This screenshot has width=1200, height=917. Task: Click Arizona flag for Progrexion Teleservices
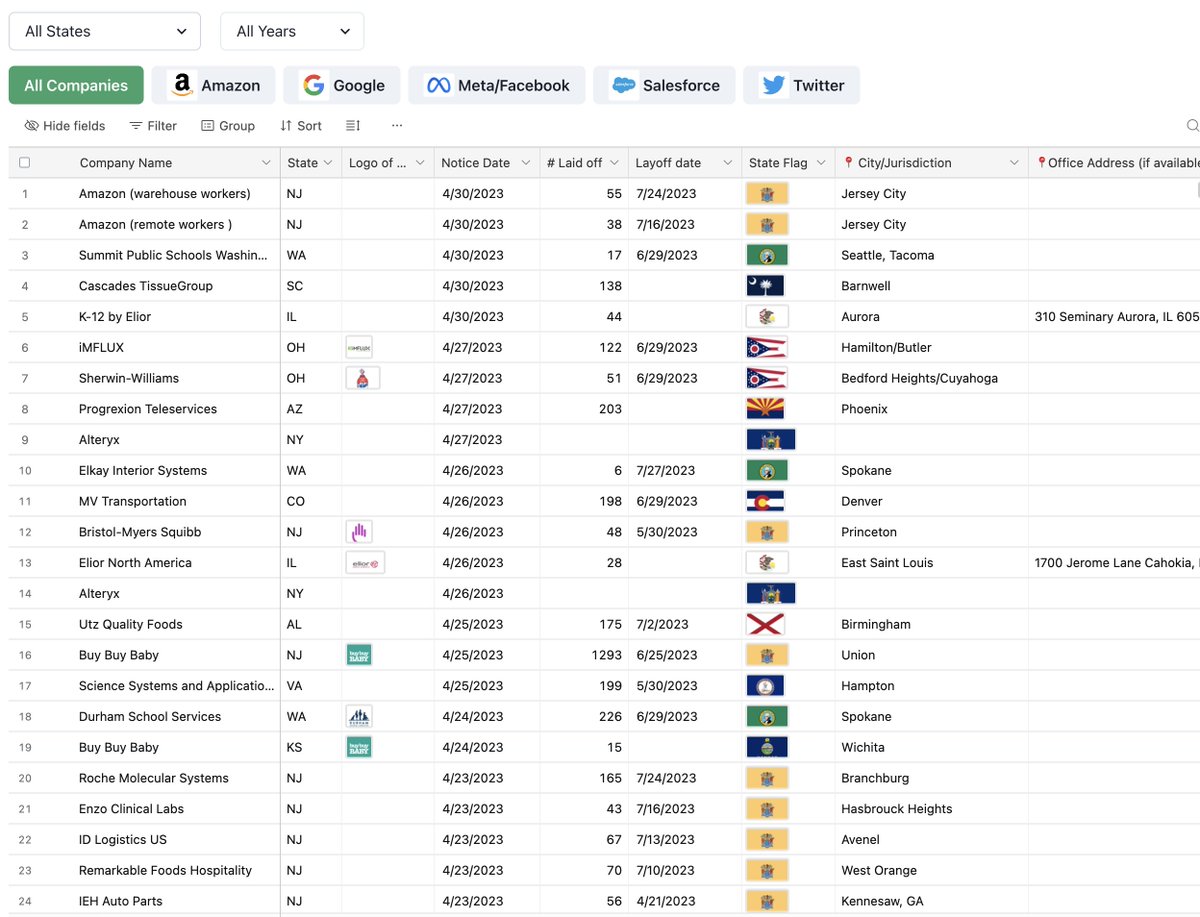pyautogui.click(x=765, y=409)
